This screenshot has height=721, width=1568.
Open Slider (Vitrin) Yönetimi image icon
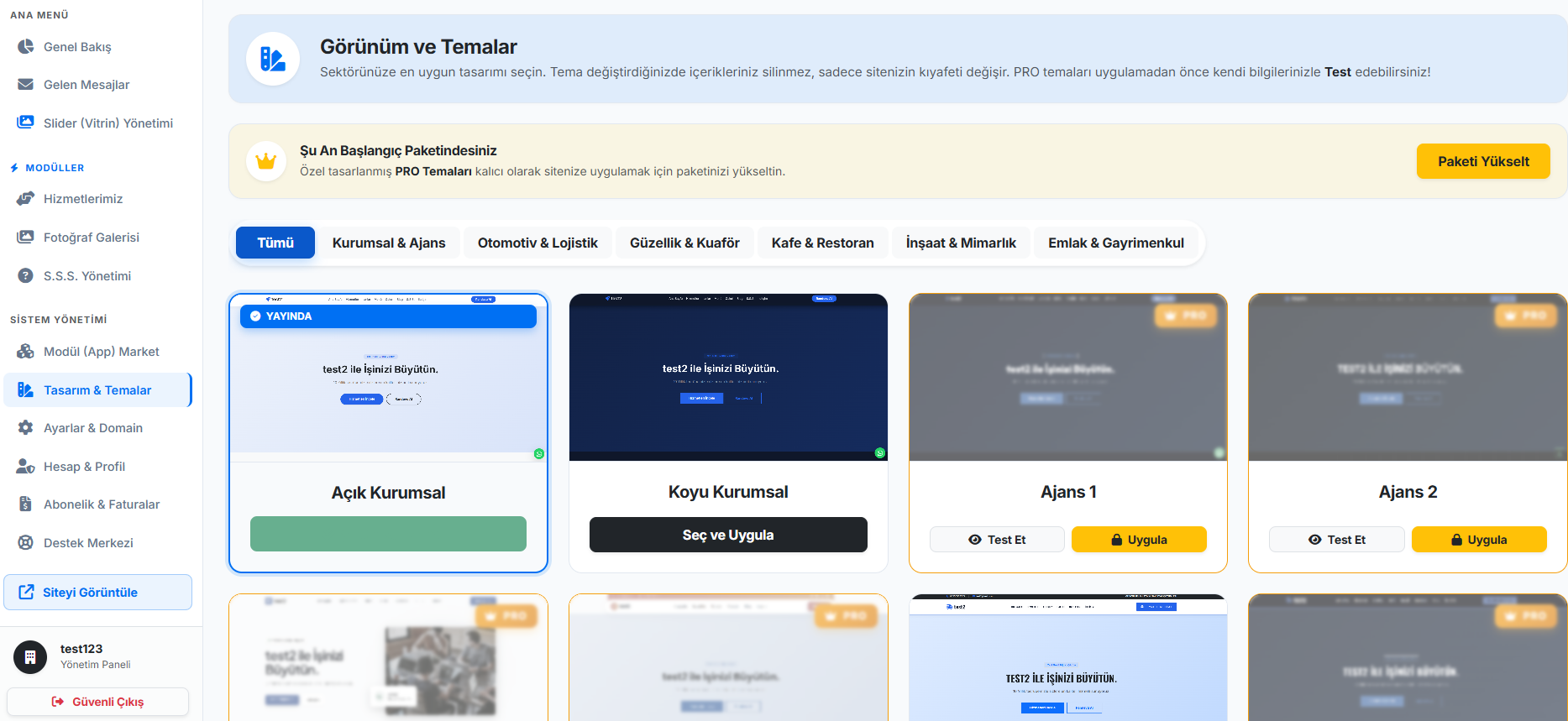tap(26, 123)
